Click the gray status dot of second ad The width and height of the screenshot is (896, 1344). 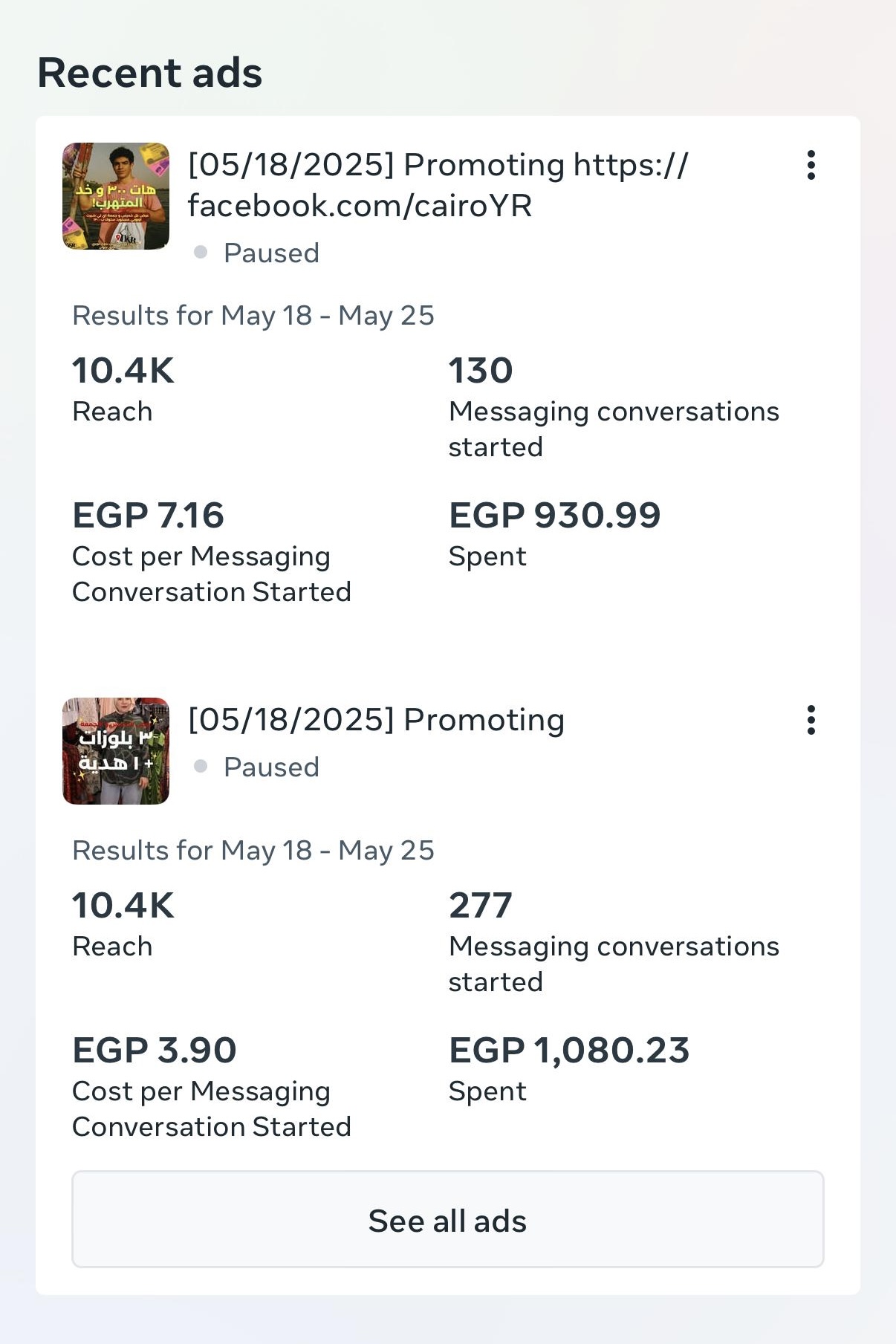(x=200, y=767)
